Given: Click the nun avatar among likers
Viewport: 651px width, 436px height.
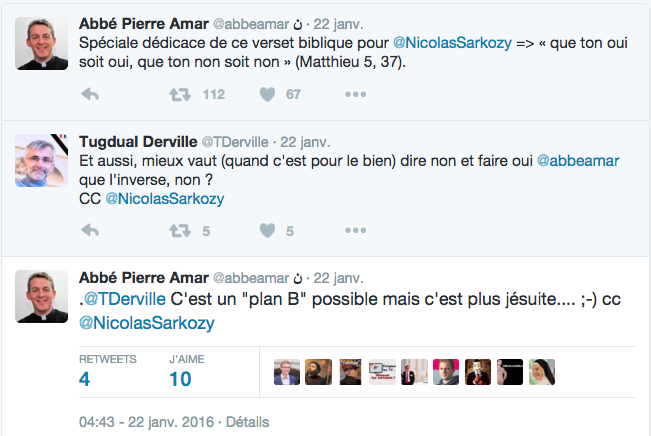Looking at the screenshot, I should tap(542, 372).
